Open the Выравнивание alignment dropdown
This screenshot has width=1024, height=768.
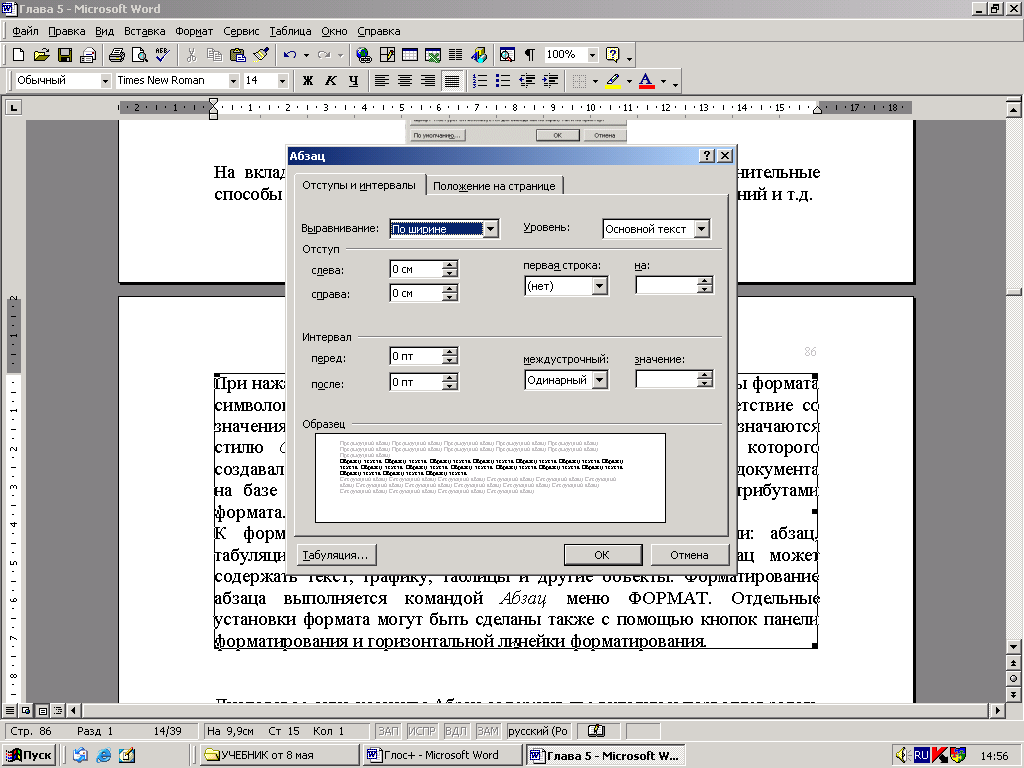coord(491,229)
